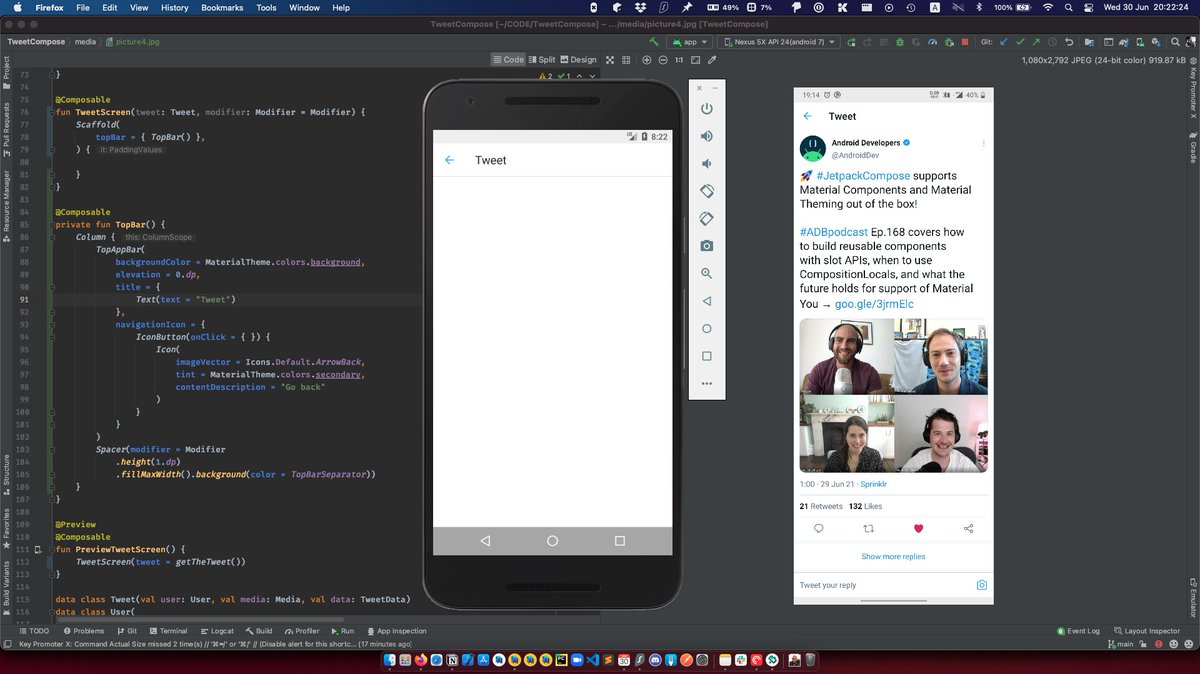This screenshot has width=1200, height=674.
Task: Click the TweetCompose breadcrumb
Action: 36,42
